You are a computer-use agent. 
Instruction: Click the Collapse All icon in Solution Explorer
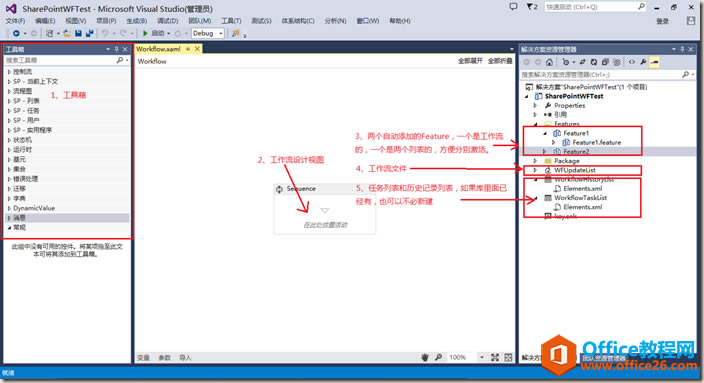tap(605, 62)
